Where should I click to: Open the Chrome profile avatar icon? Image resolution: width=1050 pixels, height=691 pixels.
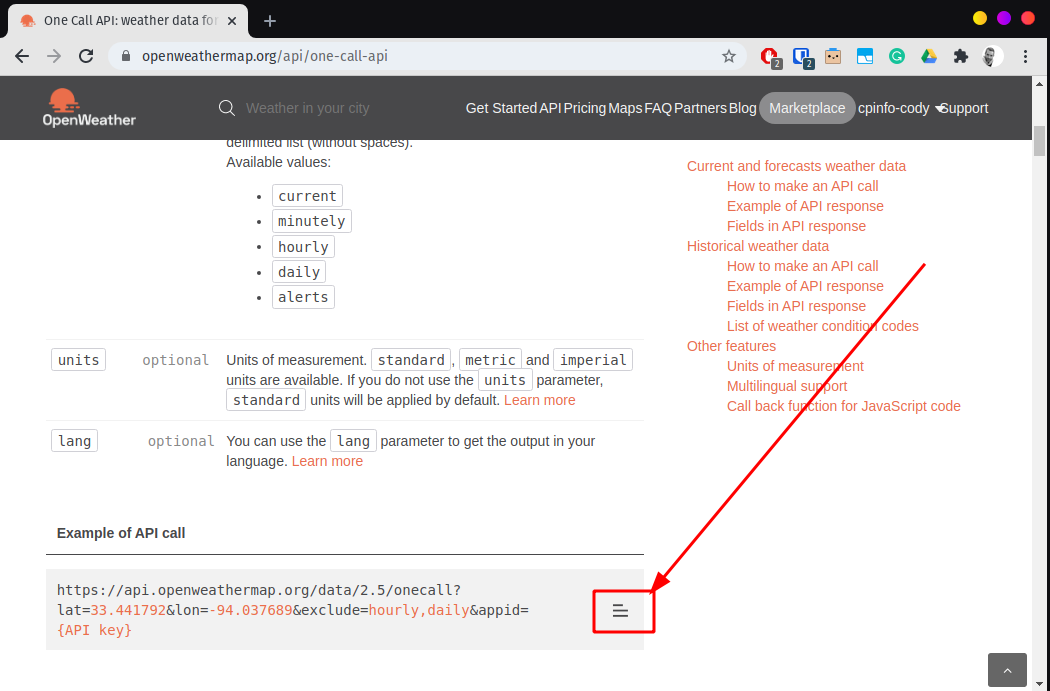tap(991, 56)
